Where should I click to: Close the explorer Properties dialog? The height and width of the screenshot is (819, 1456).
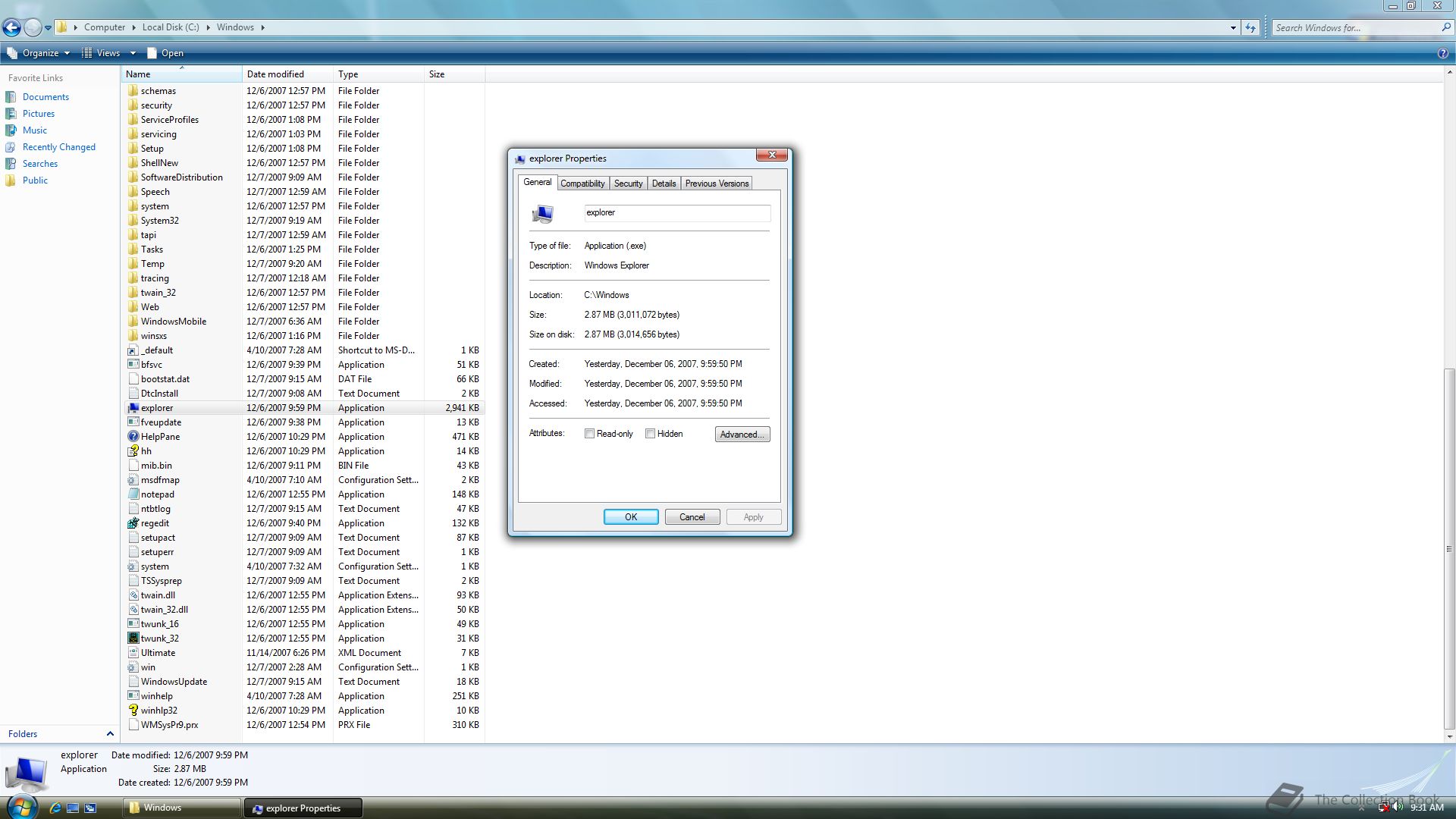pos(772,155)
